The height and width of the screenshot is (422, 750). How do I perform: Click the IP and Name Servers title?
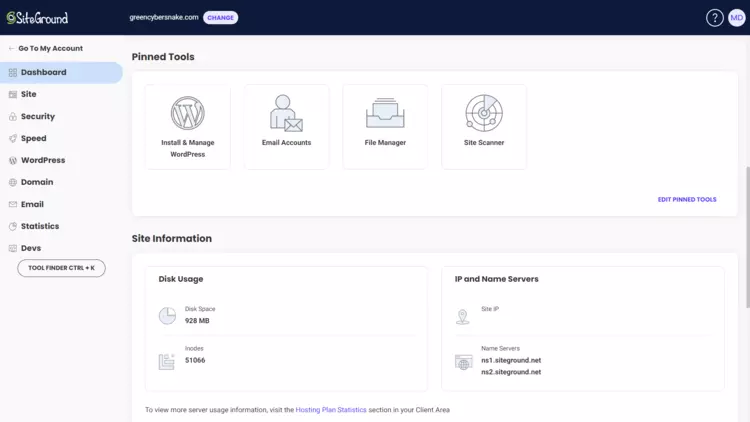[x=496, y=279]
